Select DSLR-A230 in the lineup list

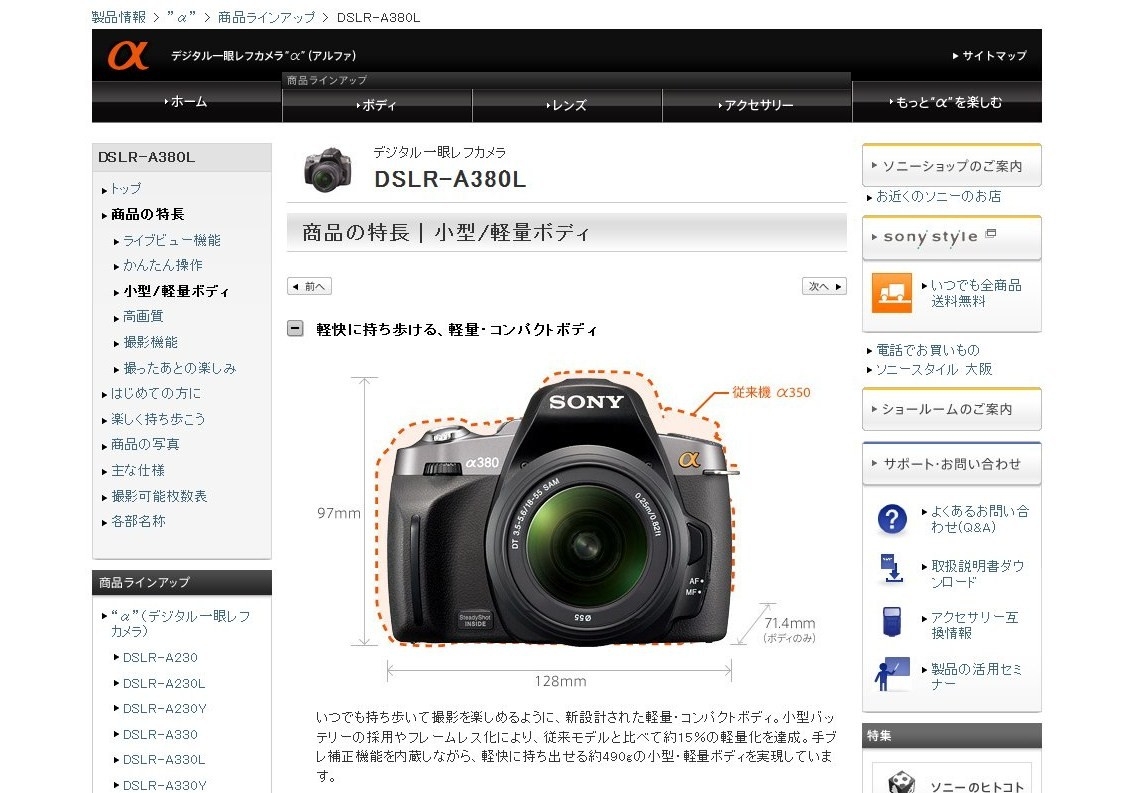pyautogui.click(x=159, y=658)
